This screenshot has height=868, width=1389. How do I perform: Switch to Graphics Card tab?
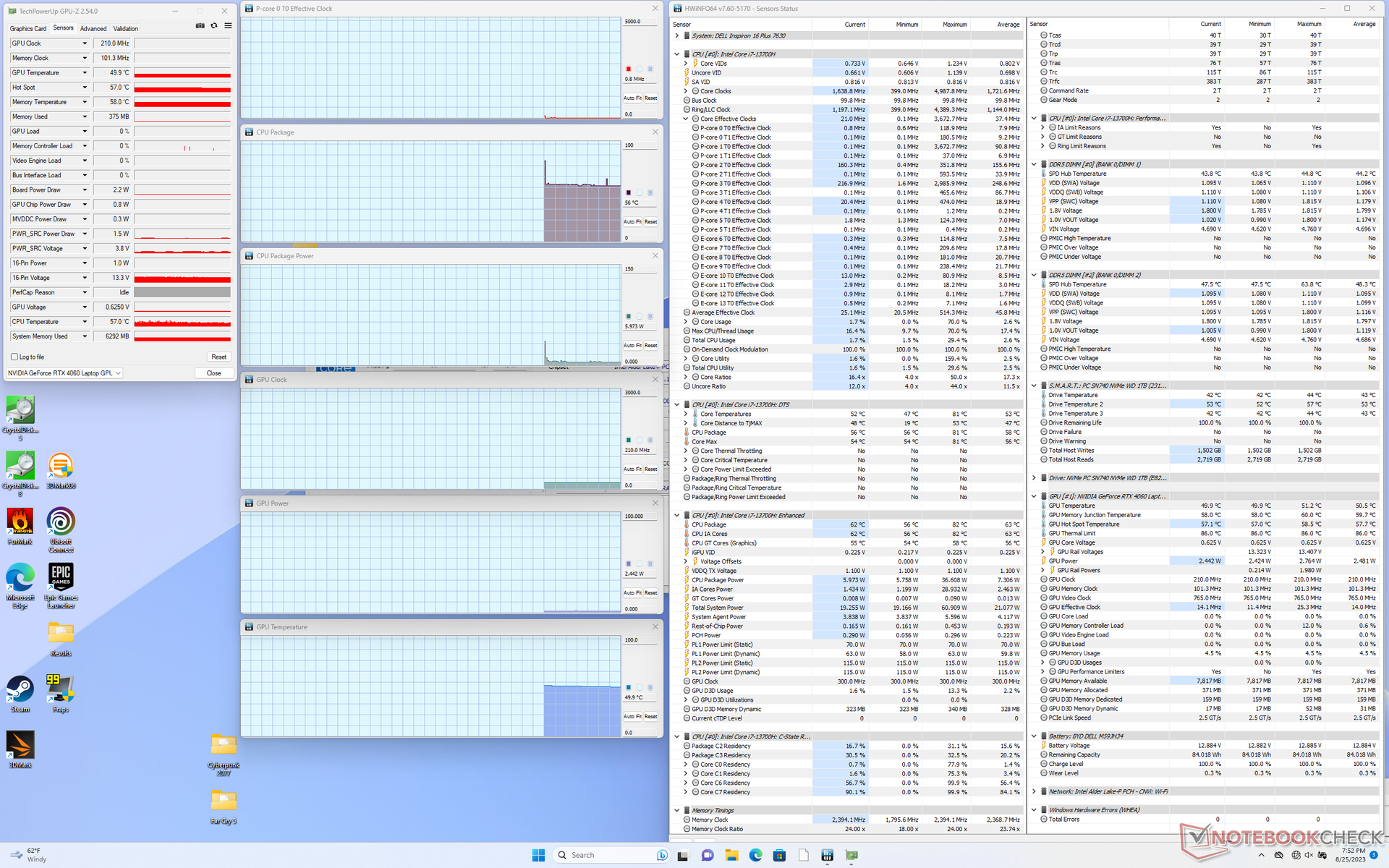(x=28, y=29)
